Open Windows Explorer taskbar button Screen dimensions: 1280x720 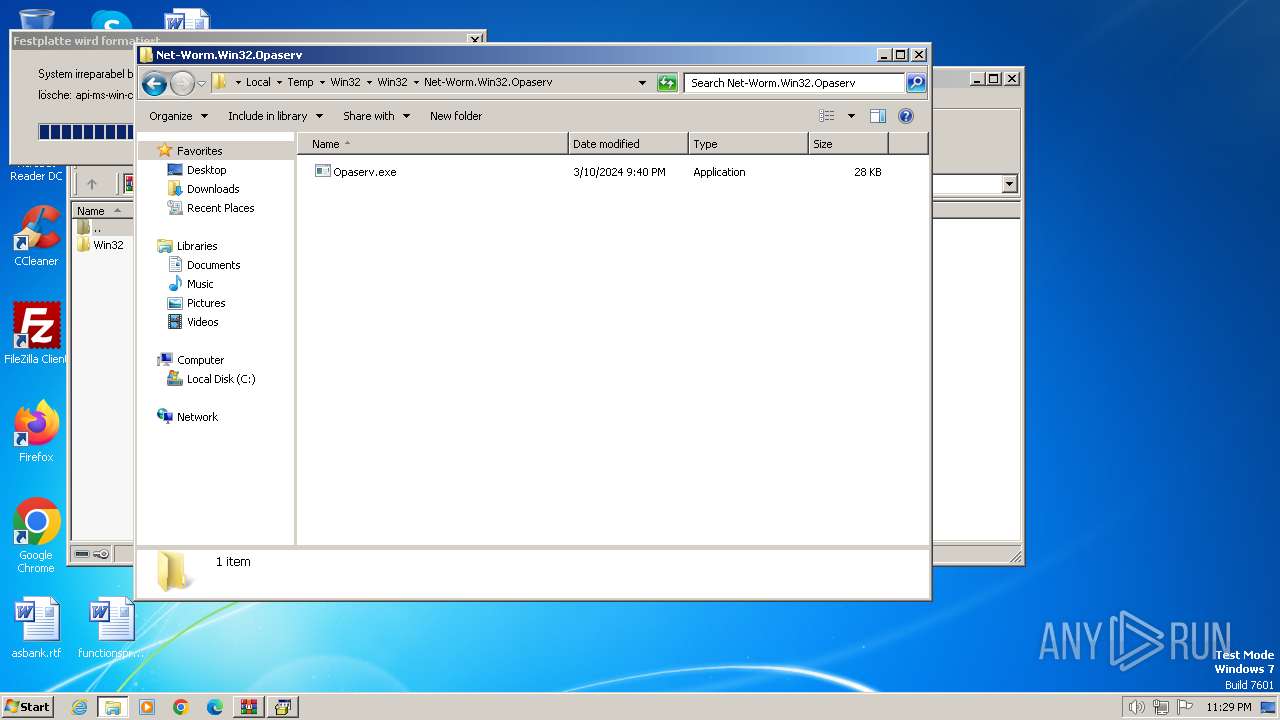(x=113, y=707)
